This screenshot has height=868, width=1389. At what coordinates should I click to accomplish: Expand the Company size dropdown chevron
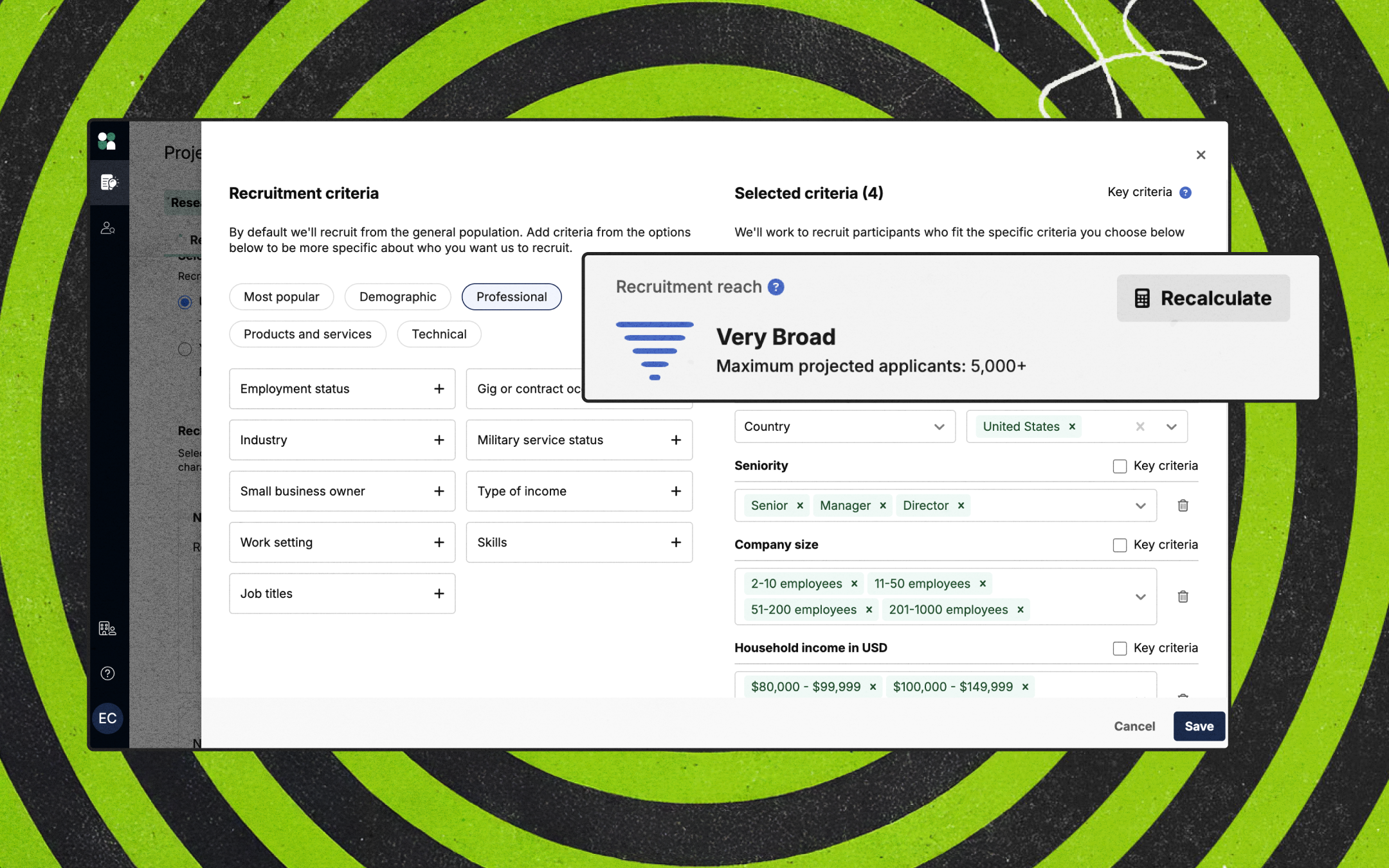[x=1140, y=597]
